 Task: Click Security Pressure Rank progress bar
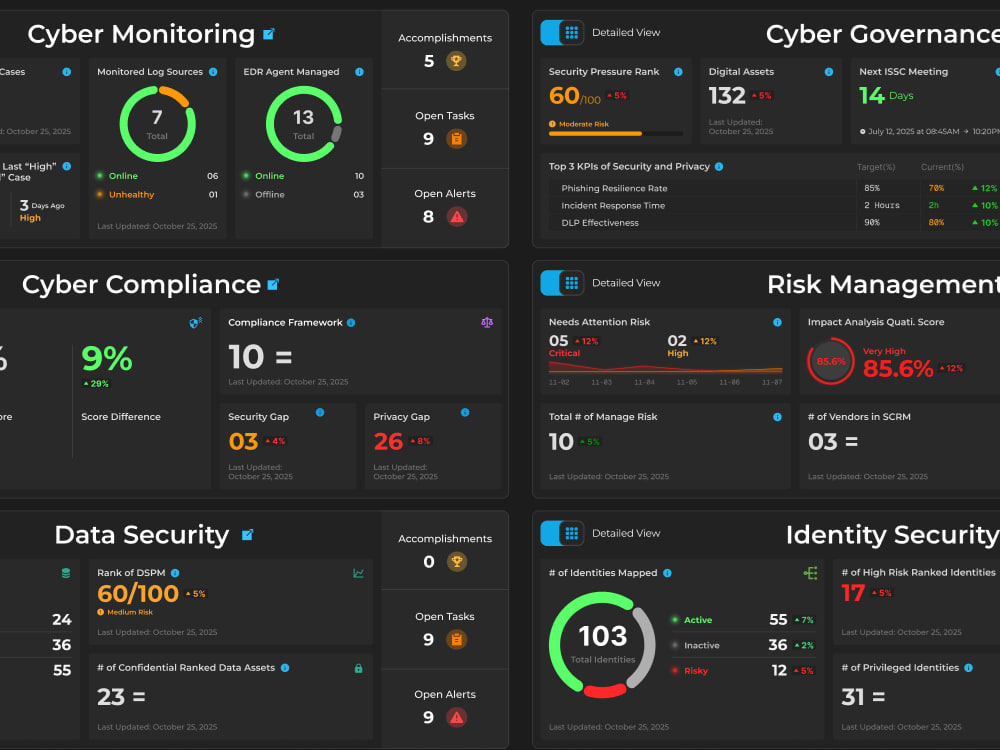click(615, 134)
